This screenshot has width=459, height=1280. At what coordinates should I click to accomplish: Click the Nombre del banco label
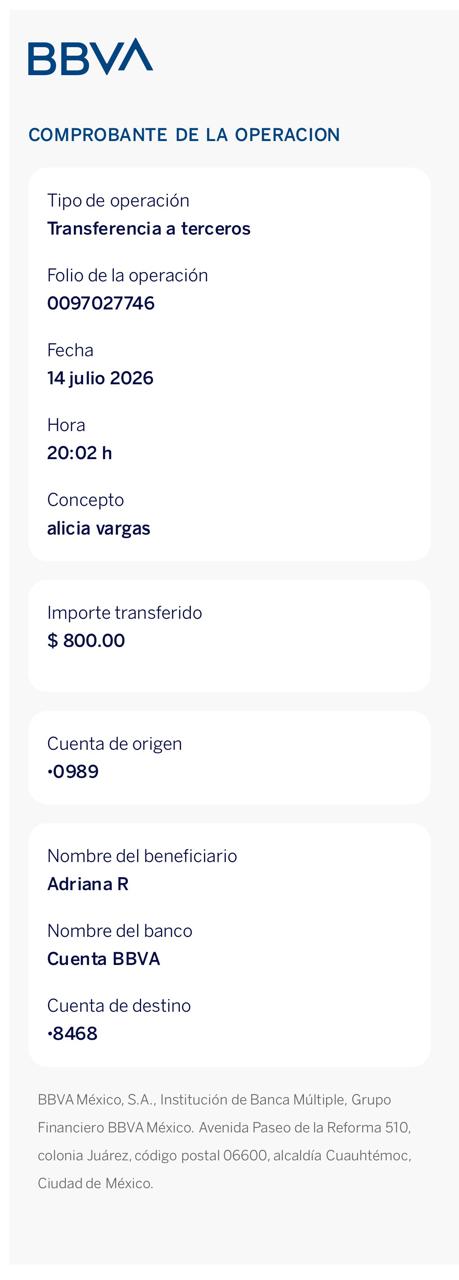click(x=120, y=931)
